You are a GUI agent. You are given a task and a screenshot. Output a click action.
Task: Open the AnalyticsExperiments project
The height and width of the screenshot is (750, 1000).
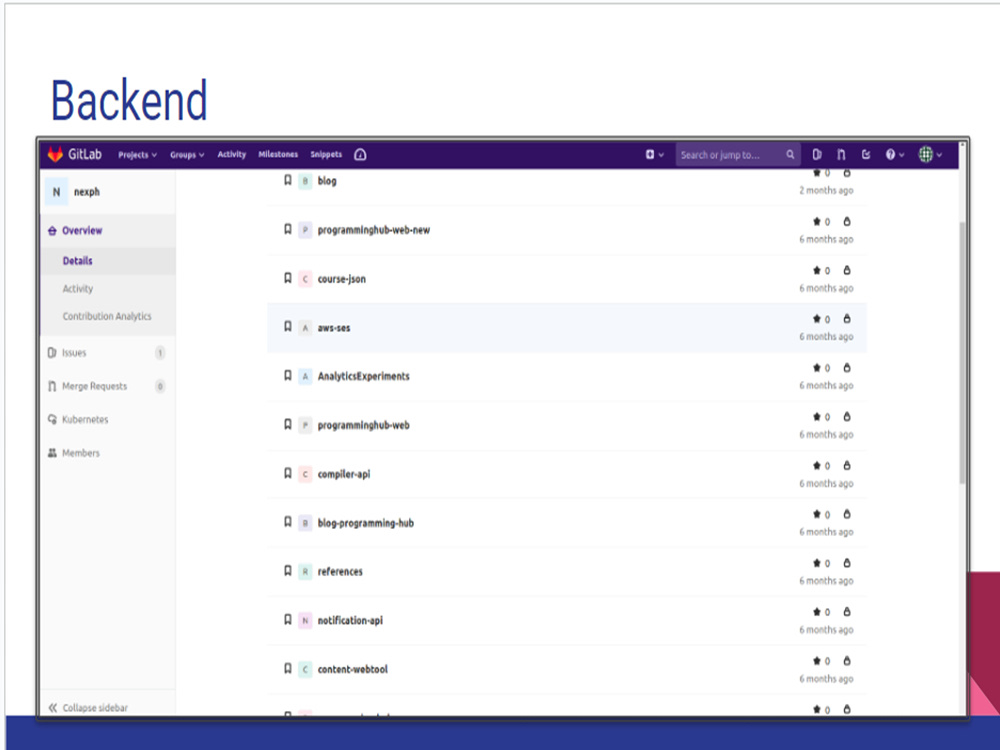tap(364, 376)
